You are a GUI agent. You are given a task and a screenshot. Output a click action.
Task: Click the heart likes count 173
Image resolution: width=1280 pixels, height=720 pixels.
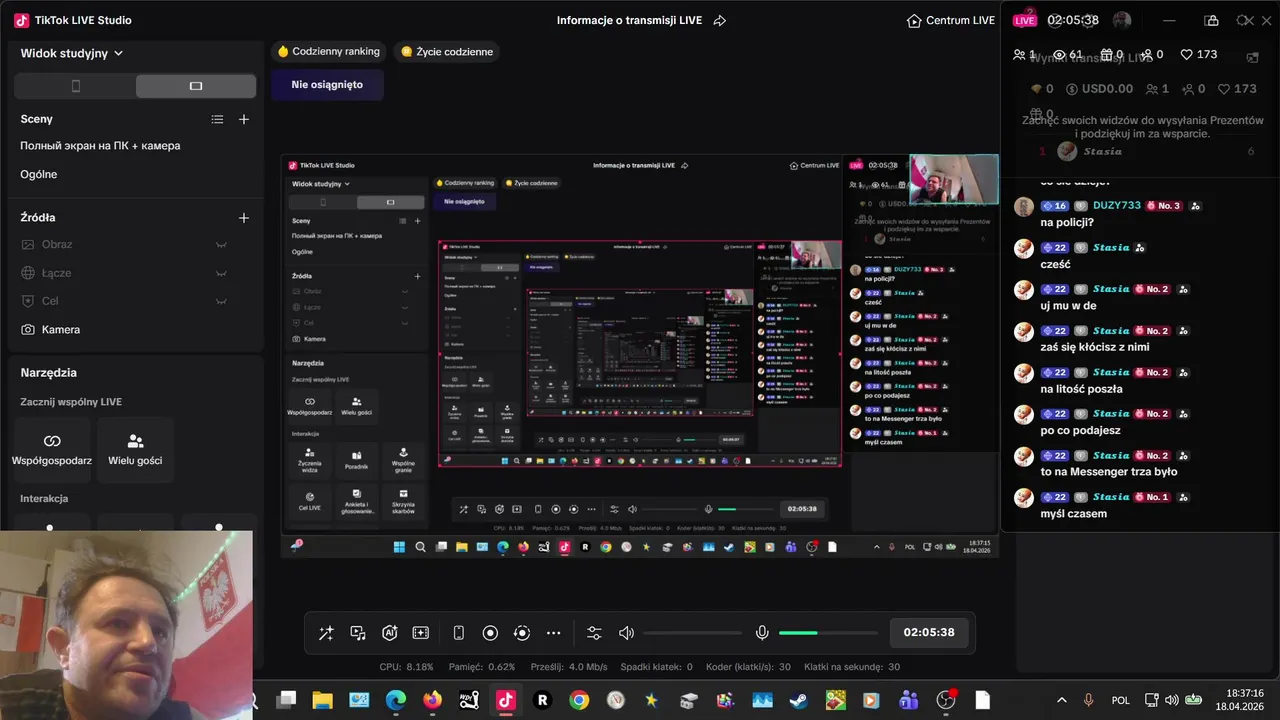(1199, 55)
